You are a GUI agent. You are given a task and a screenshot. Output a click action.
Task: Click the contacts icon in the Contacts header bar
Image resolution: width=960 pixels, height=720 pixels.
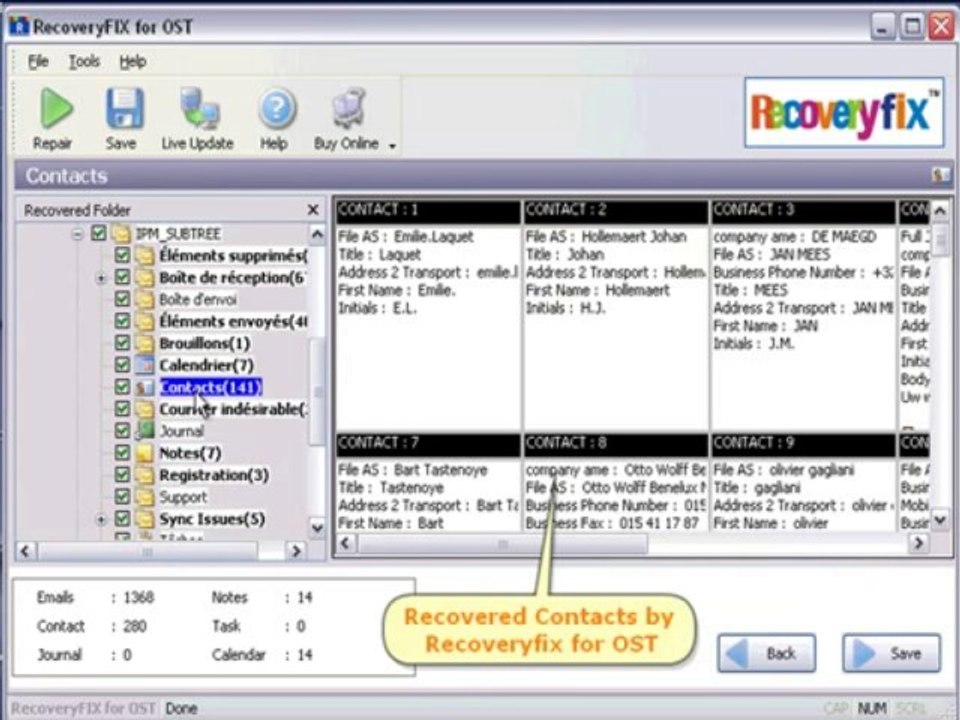pos(940,176)
